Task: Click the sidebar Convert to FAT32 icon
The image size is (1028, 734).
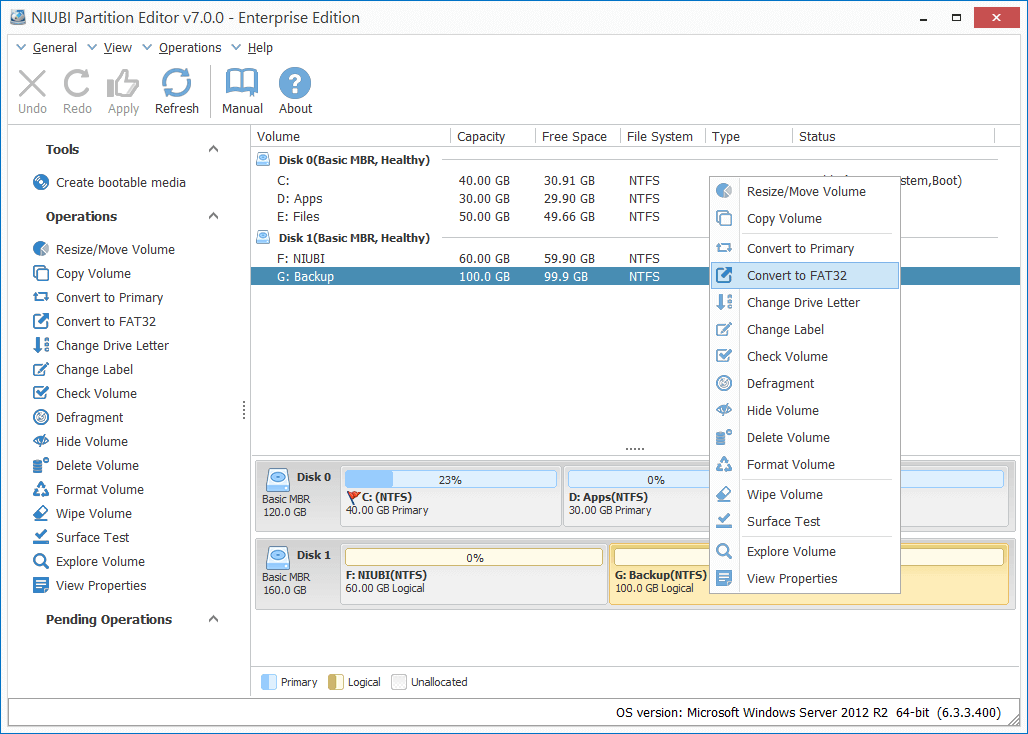Action: pyautogui.click(x=41, y=321)
